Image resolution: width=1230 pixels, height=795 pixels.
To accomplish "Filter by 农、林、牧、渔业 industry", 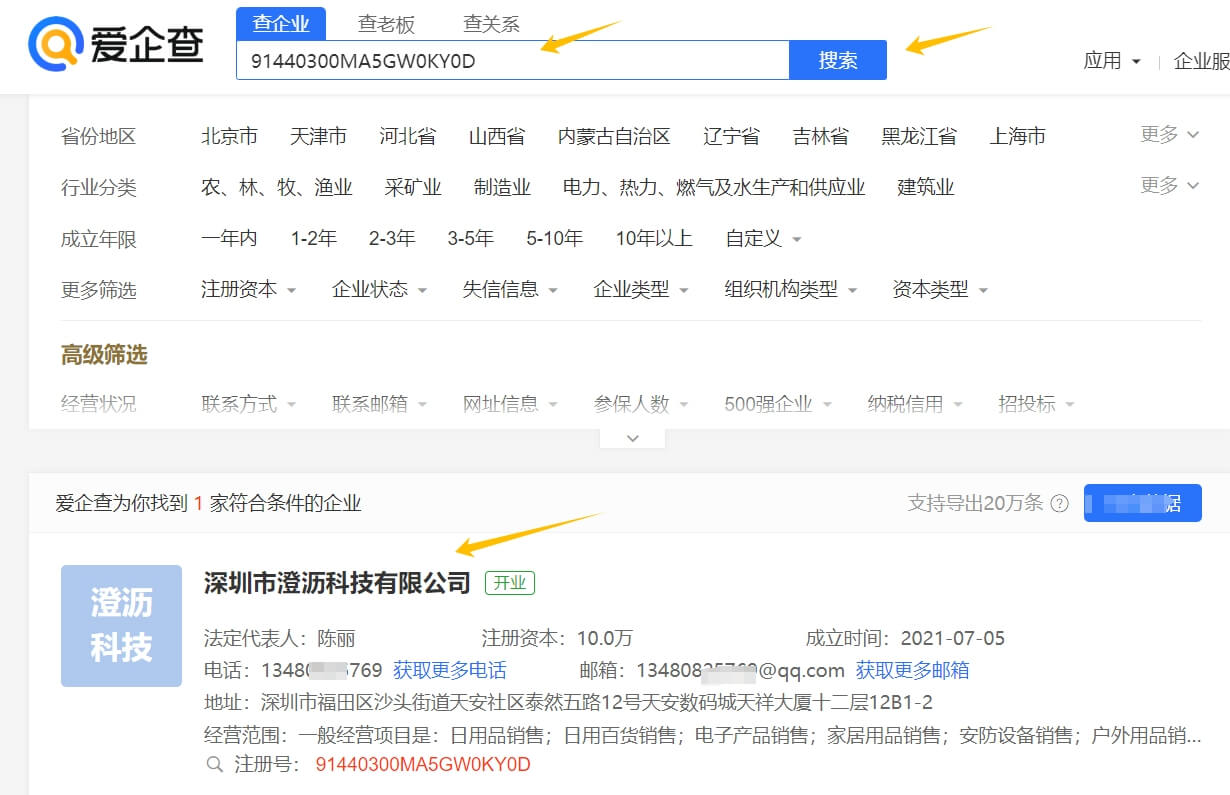I will coord(277,187).
